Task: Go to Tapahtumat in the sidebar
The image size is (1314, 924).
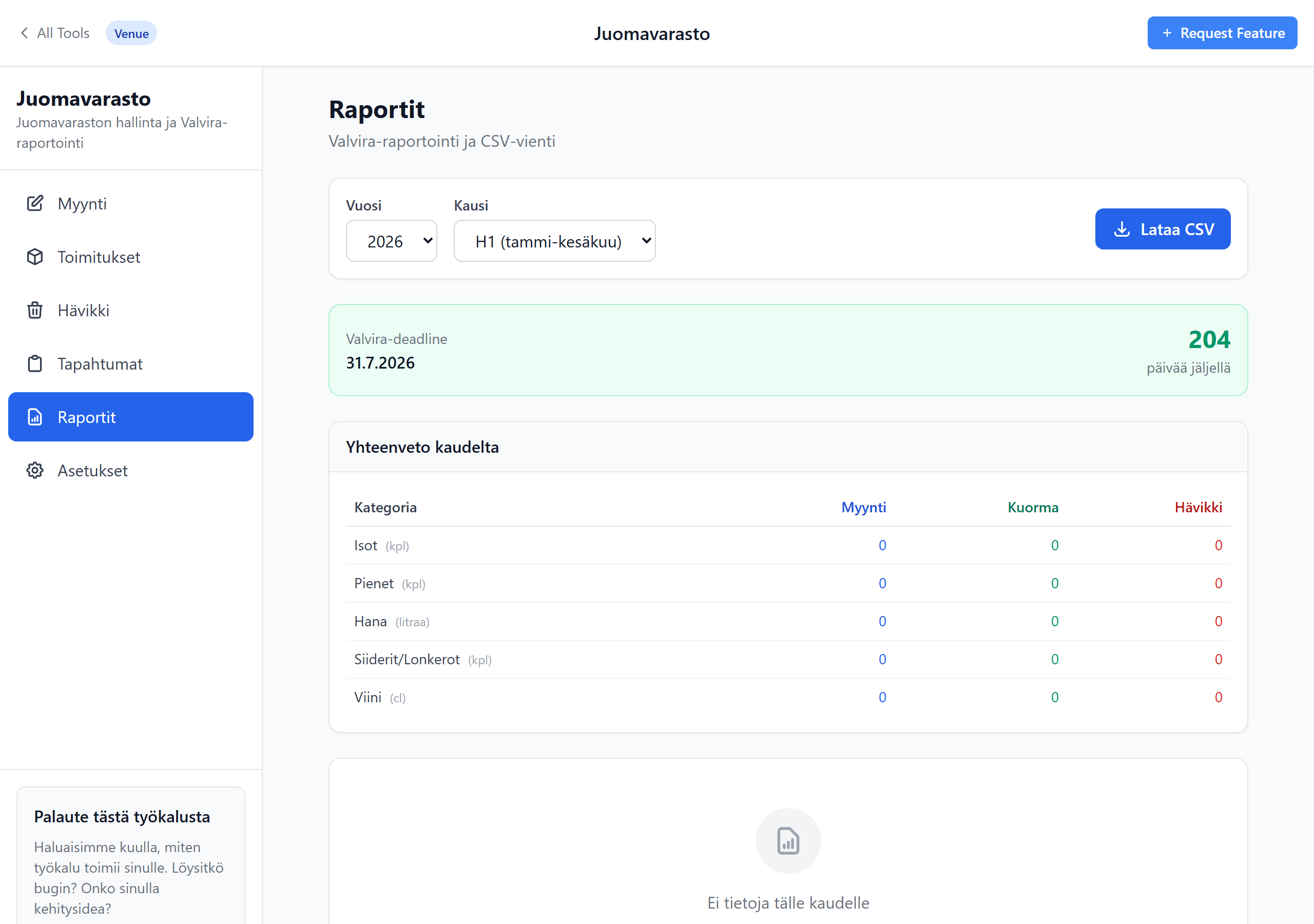Action: point(100,363)
